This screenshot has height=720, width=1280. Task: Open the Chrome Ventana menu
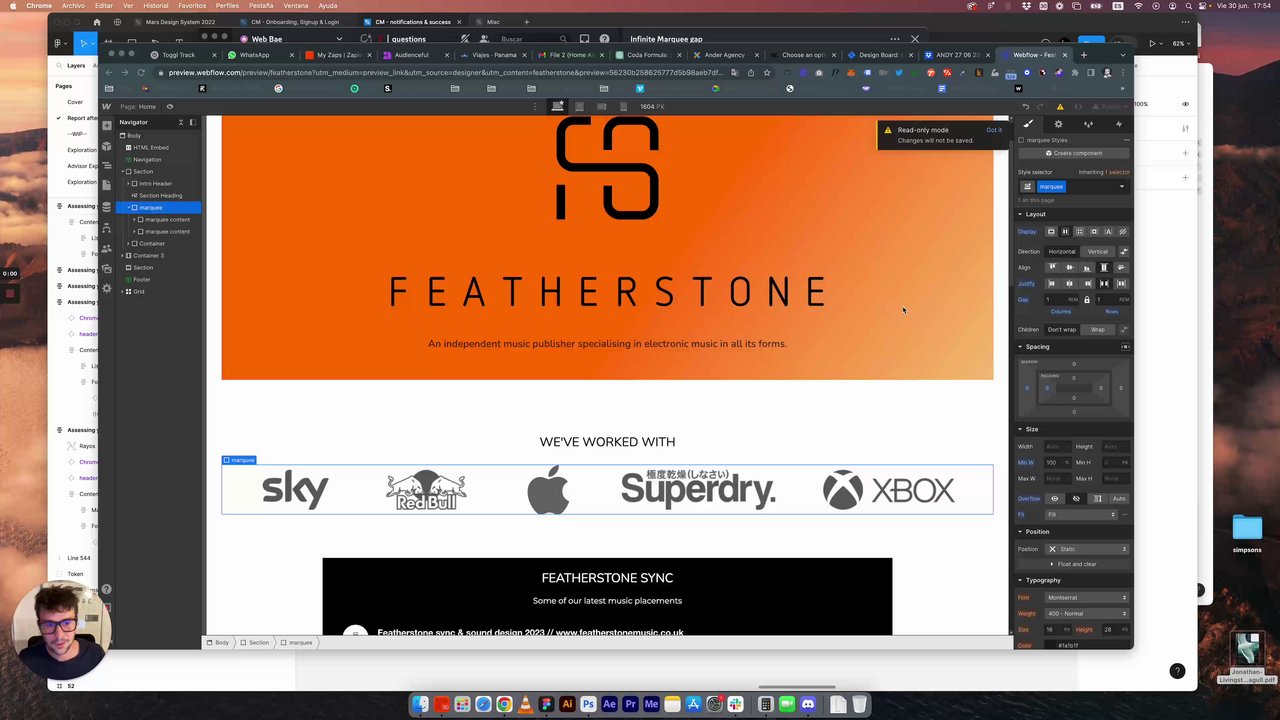pos(296,6)
